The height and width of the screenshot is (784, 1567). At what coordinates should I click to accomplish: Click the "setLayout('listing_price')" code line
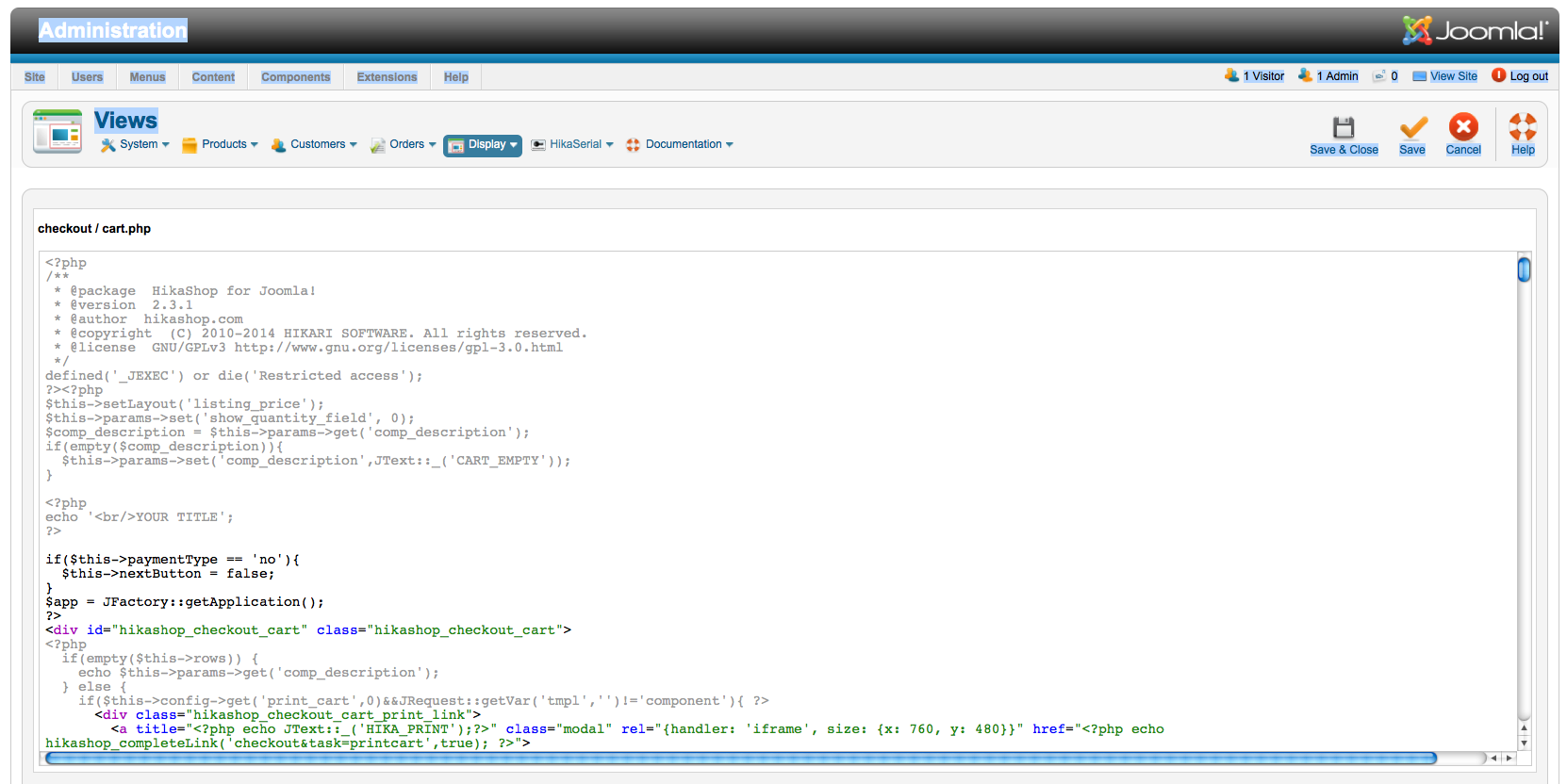click(185, 404)
